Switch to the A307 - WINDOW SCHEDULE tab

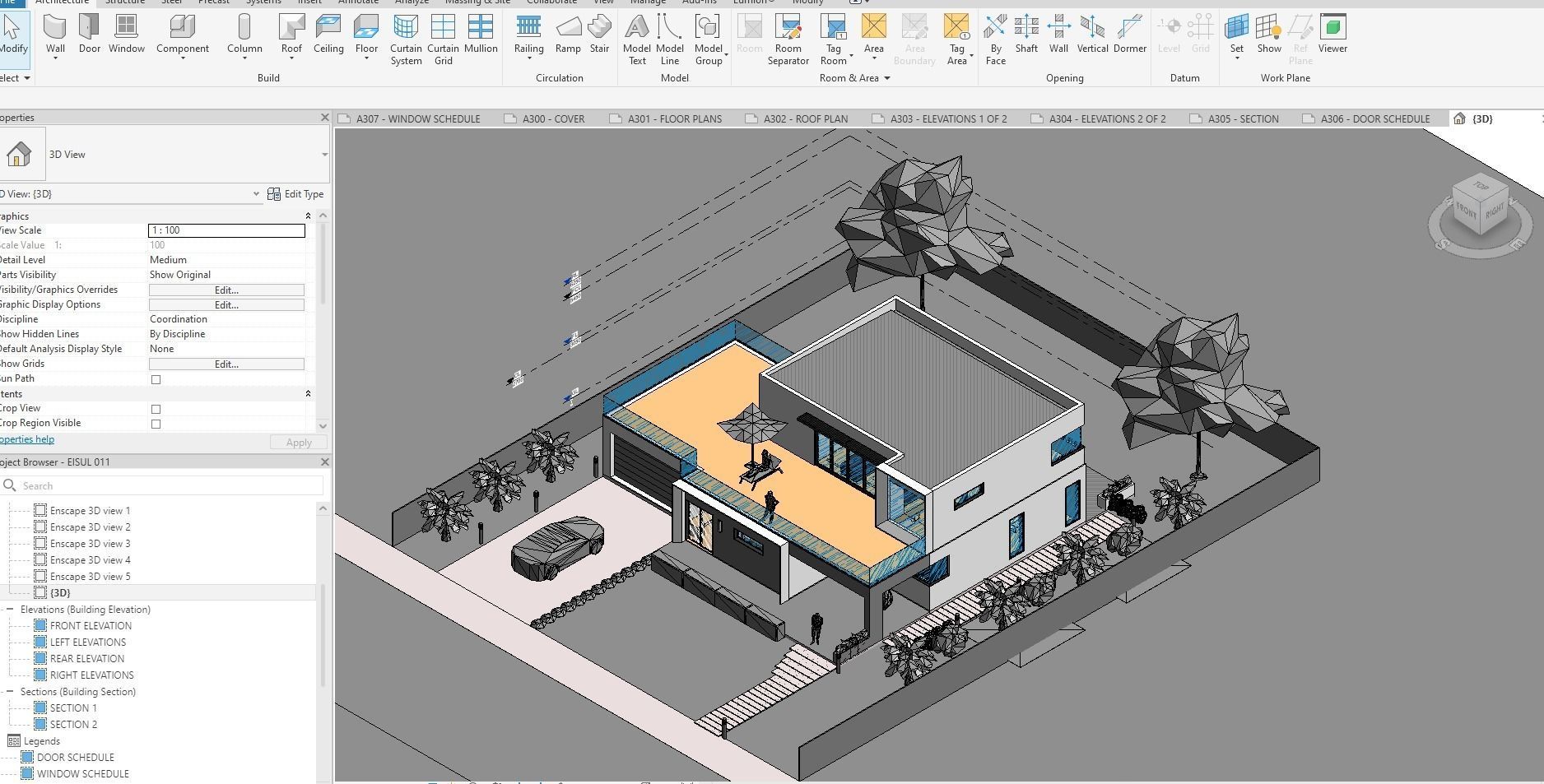(409, 118)
